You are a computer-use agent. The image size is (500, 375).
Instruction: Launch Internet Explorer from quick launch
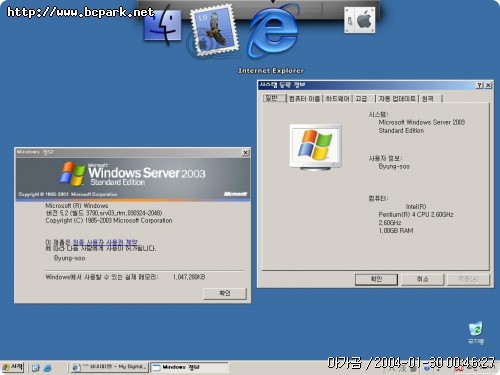point(48,368)
